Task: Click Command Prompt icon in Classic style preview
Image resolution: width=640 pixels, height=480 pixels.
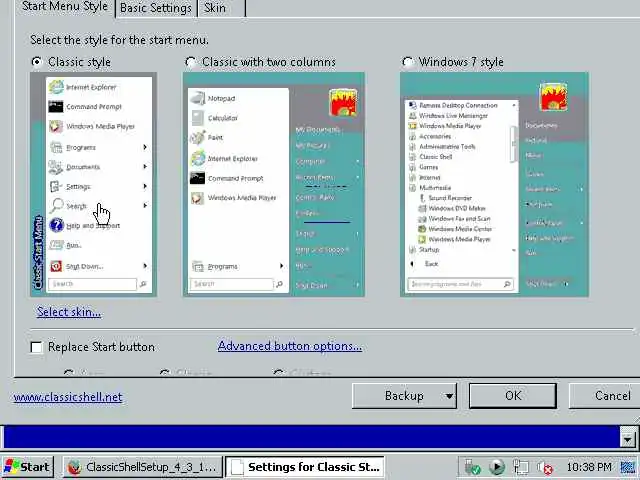Action: click(56, 107)
